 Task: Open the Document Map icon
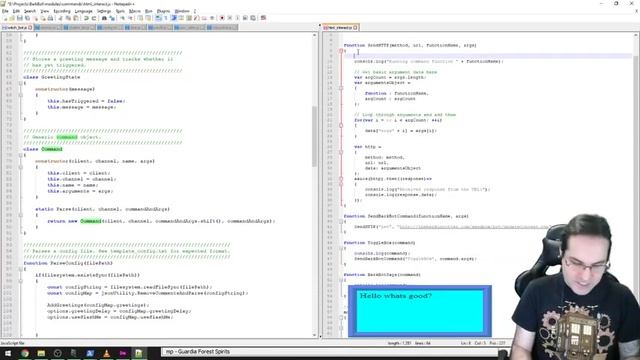[x=188, y=18]
